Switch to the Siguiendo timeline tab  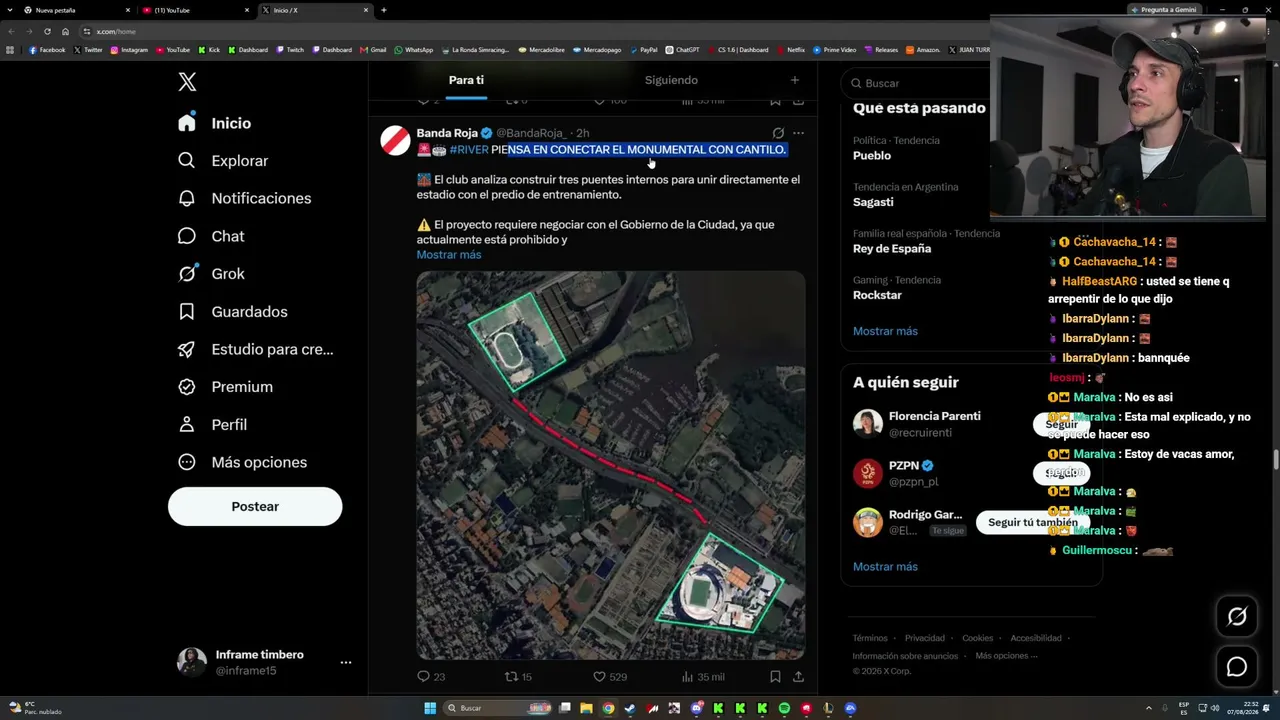(671, 80)
